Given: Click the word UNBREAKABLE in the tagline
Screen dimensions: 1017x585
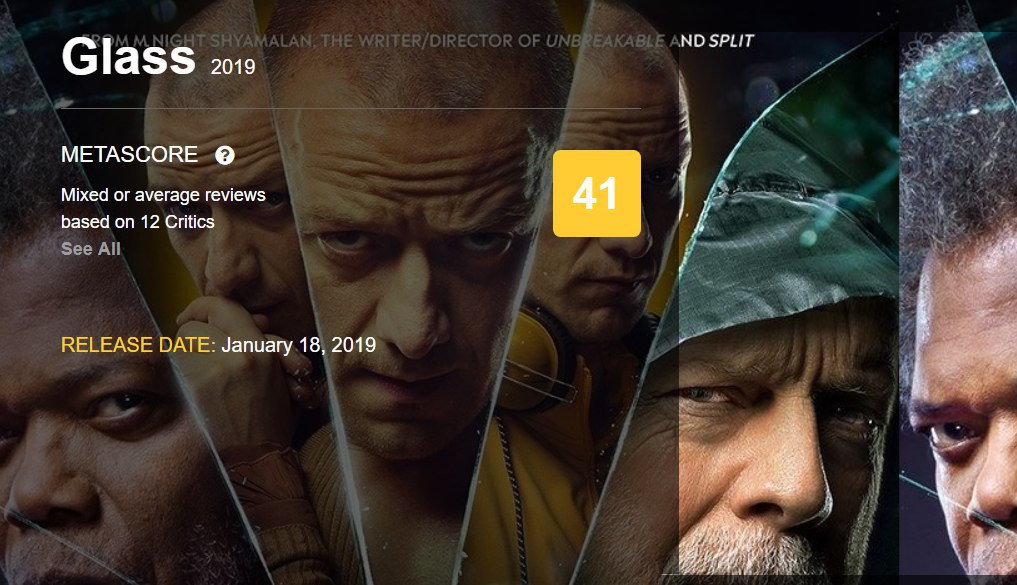Looking at the screenshot, I should [605, 41].
